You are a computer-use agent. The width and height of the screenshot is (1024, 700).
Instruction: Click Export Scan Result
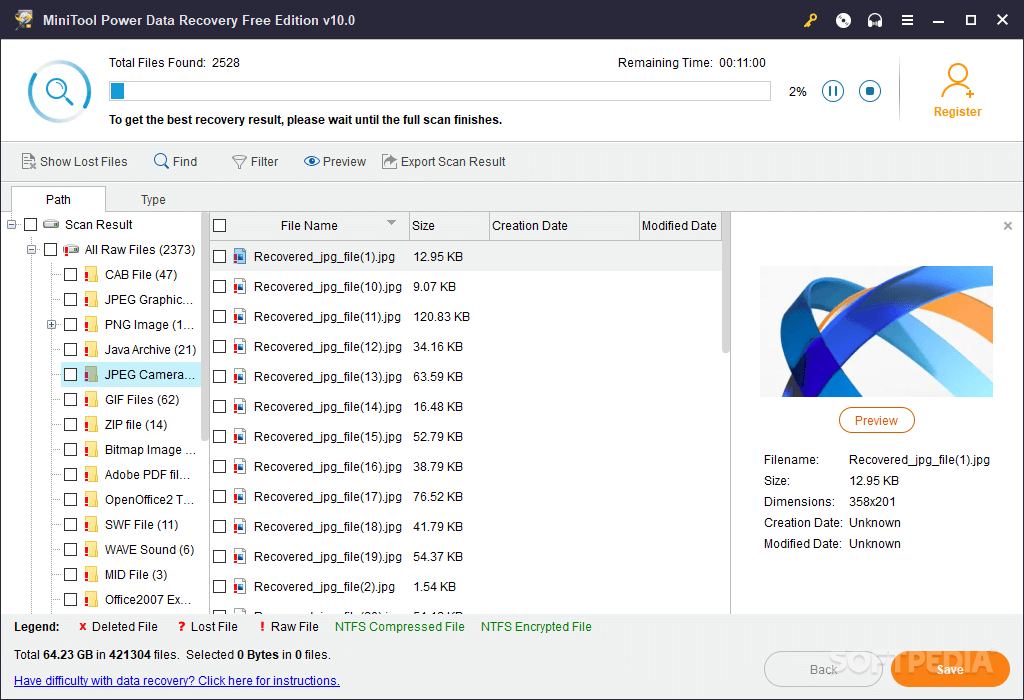(x=443, y=161)
